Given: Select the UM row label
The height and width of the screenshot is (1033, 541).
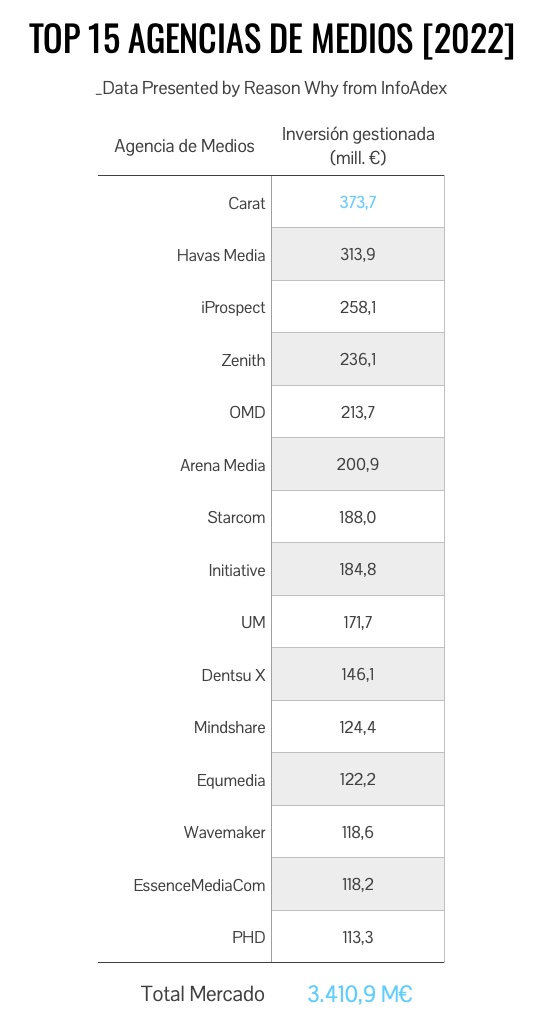Looking at the screenshot, I should 254,622.
